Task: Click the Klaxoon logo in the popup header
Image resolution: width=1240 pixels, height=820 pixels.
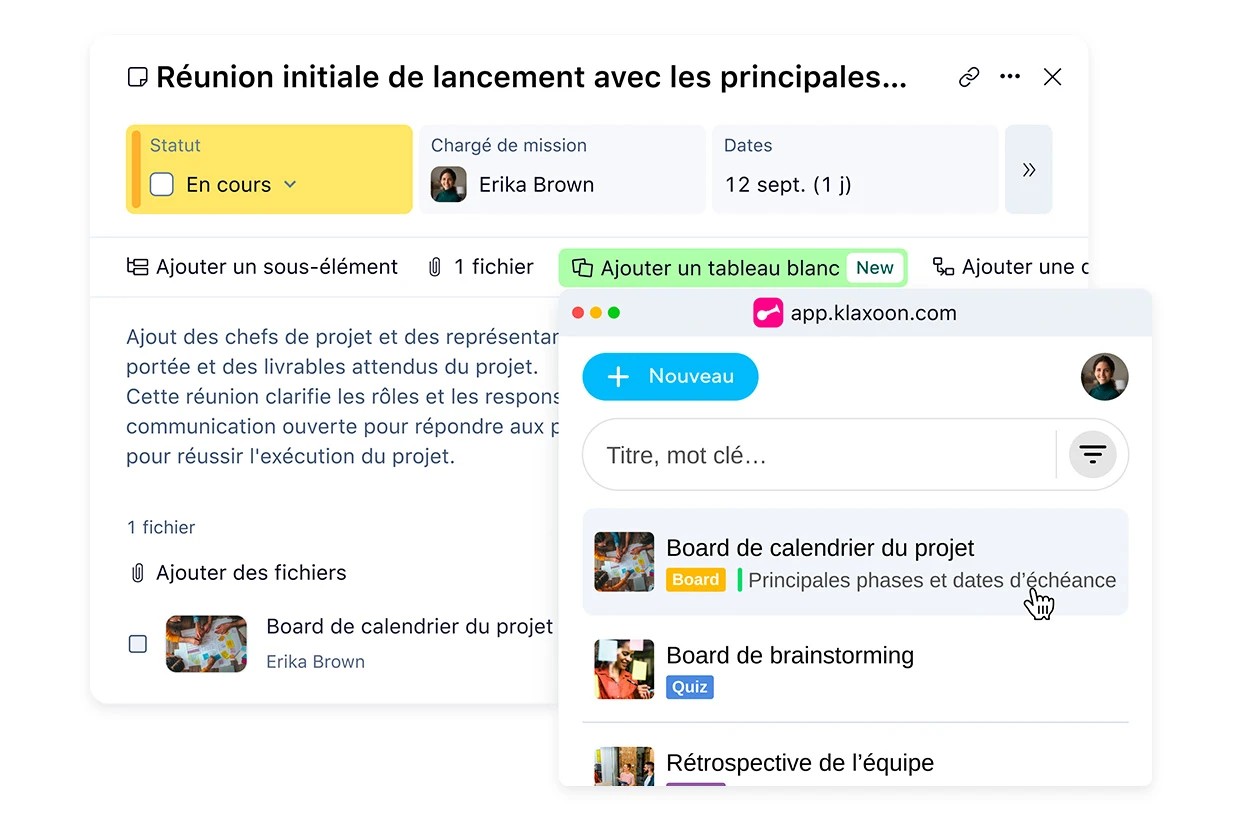Action: (x=768, y=312)
